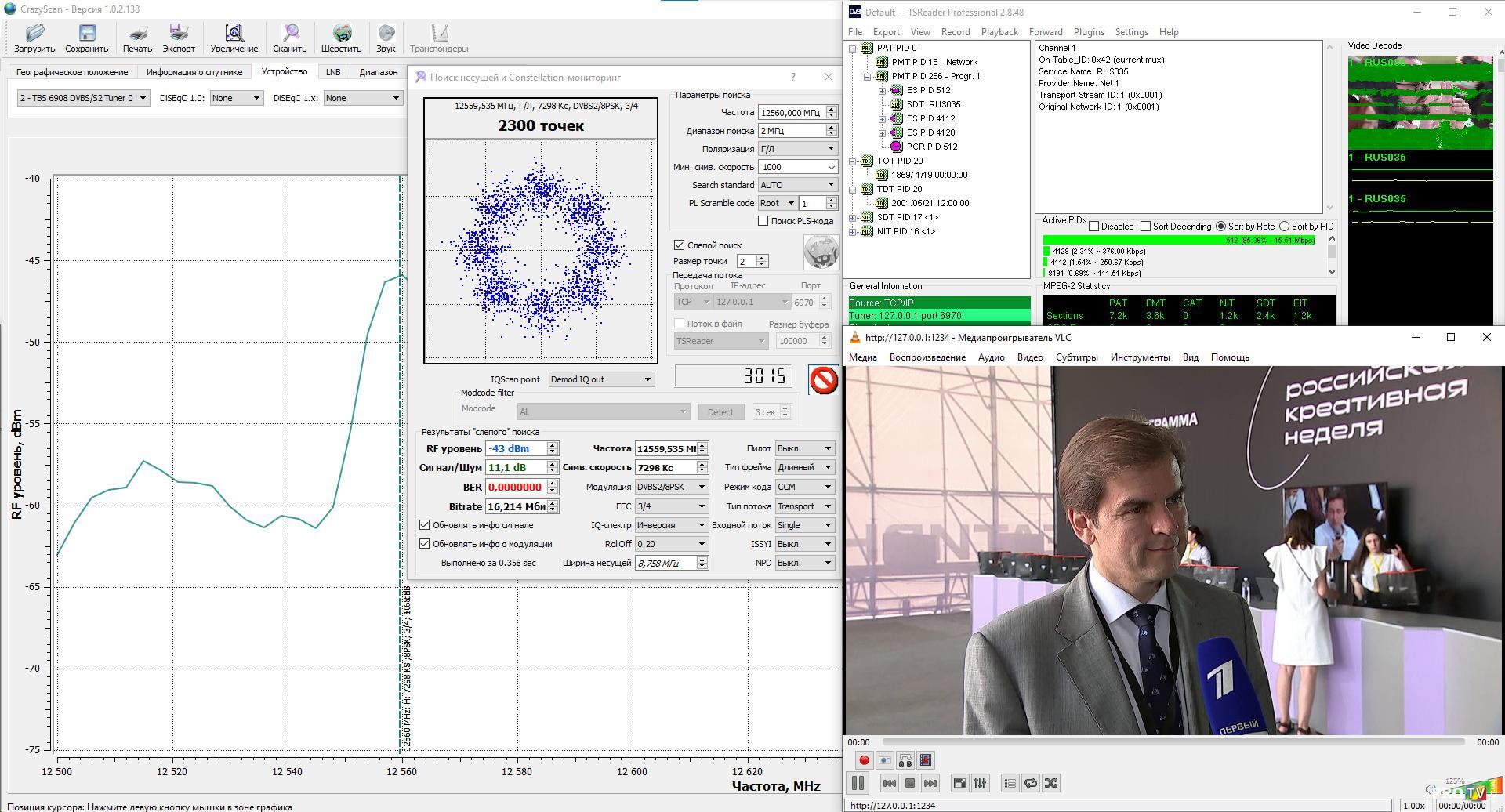
Task: Expand the IQScan point dropdown
Action: click(x=601, y=379)
